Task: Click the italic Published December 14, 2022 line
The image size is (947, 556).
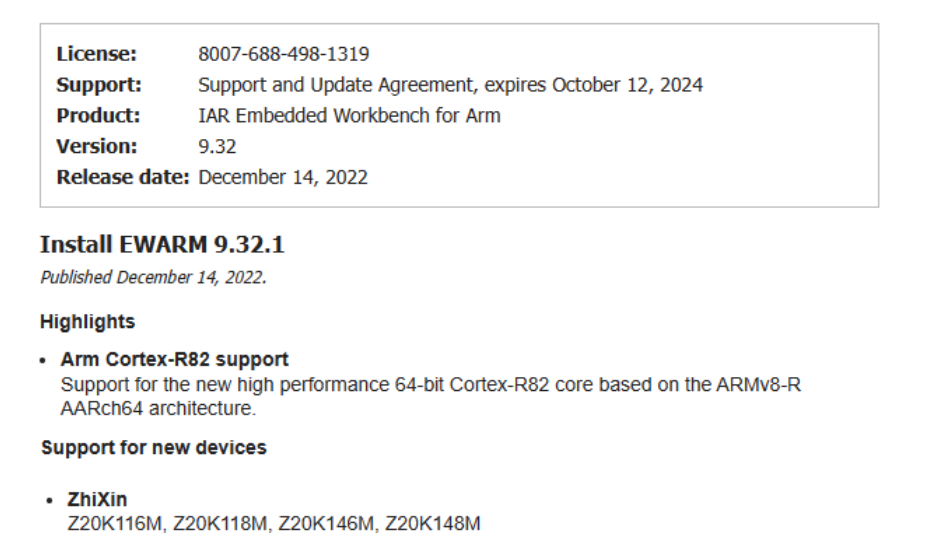Action: 153,277
